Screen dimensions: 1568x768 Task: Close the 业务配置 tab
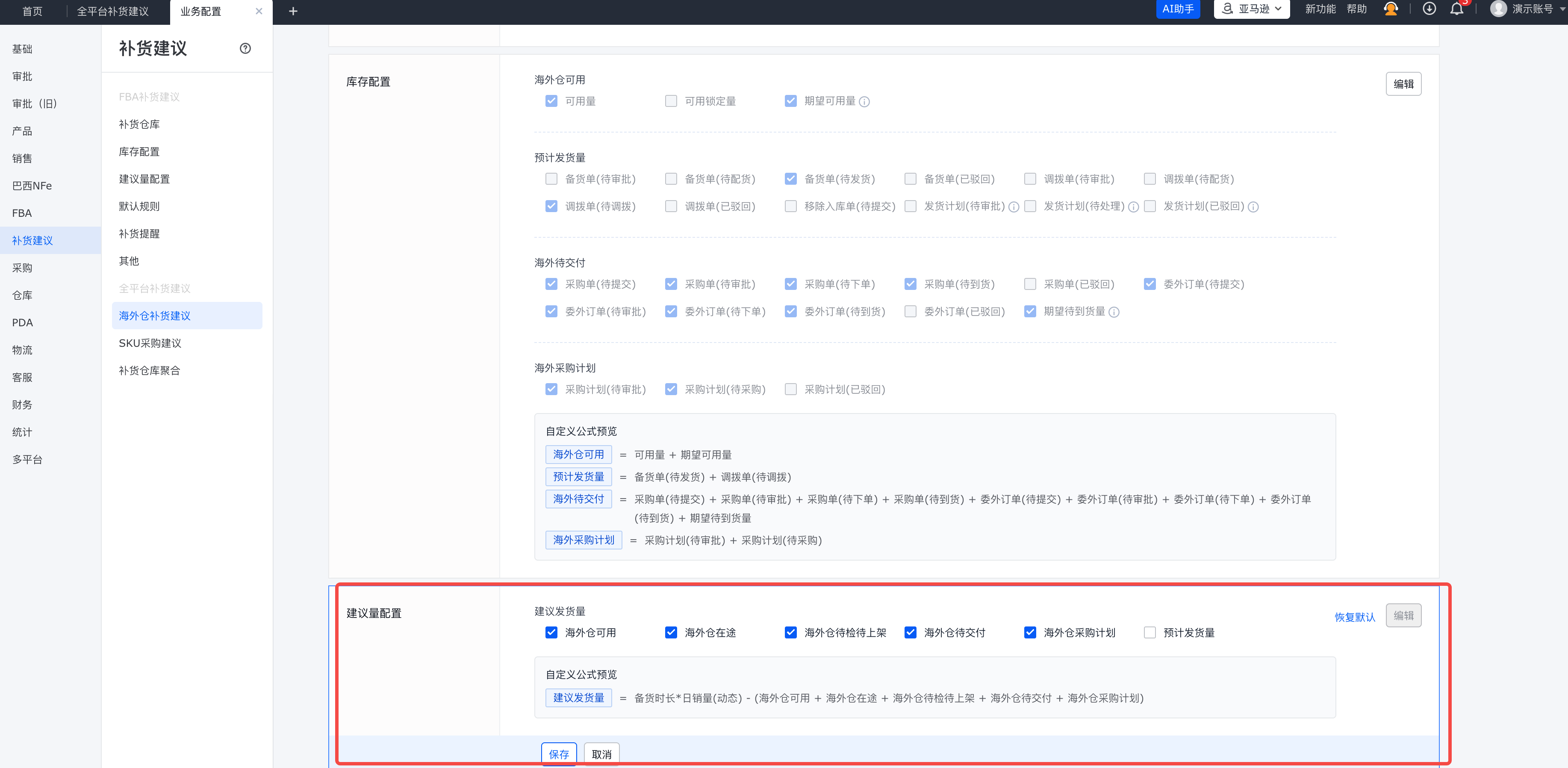coord(259,11)
